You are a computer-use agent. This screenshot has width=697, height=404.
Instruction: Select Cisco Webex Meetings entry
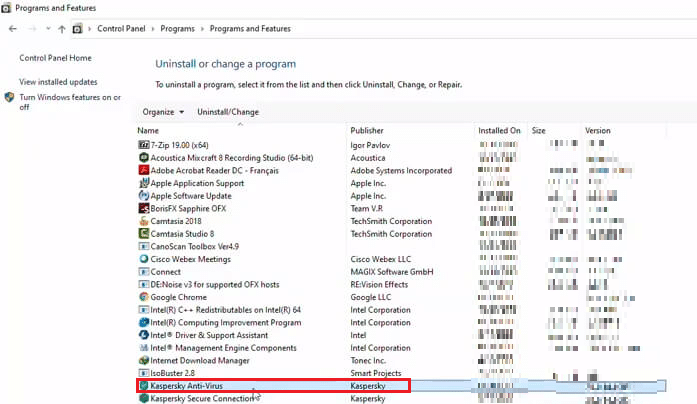(x=190, y=259)
